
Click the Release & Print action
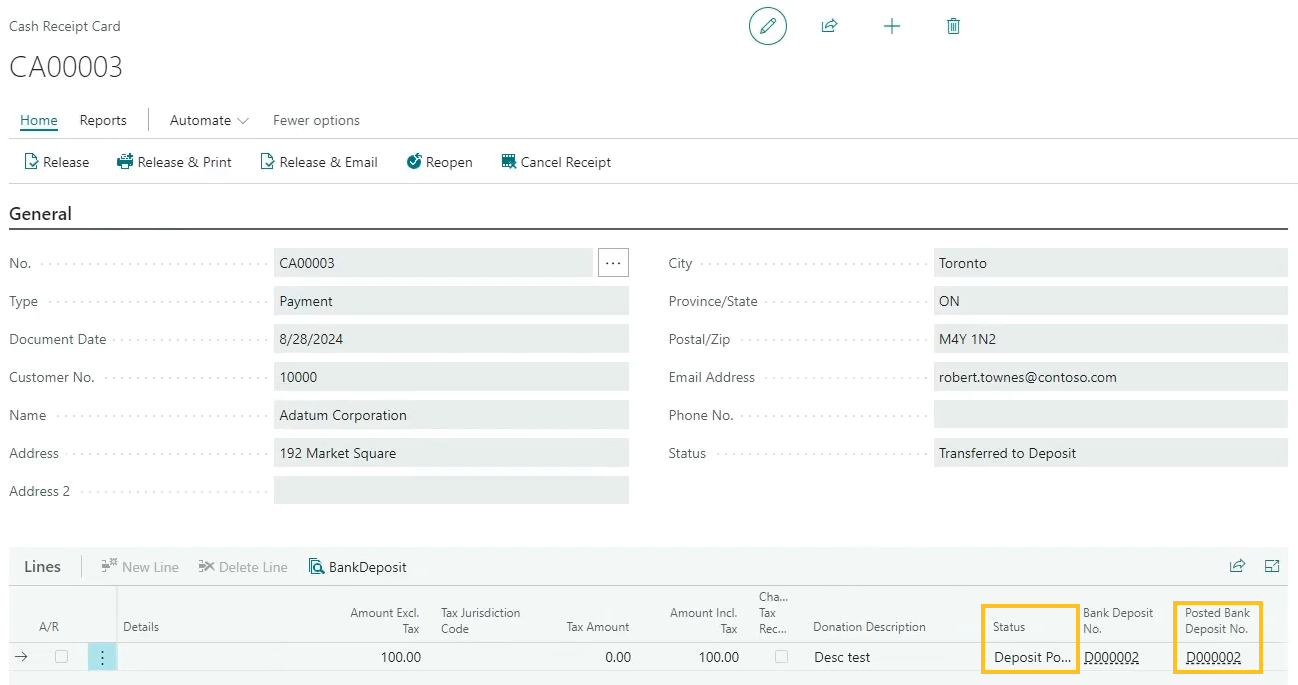point(174,162)
